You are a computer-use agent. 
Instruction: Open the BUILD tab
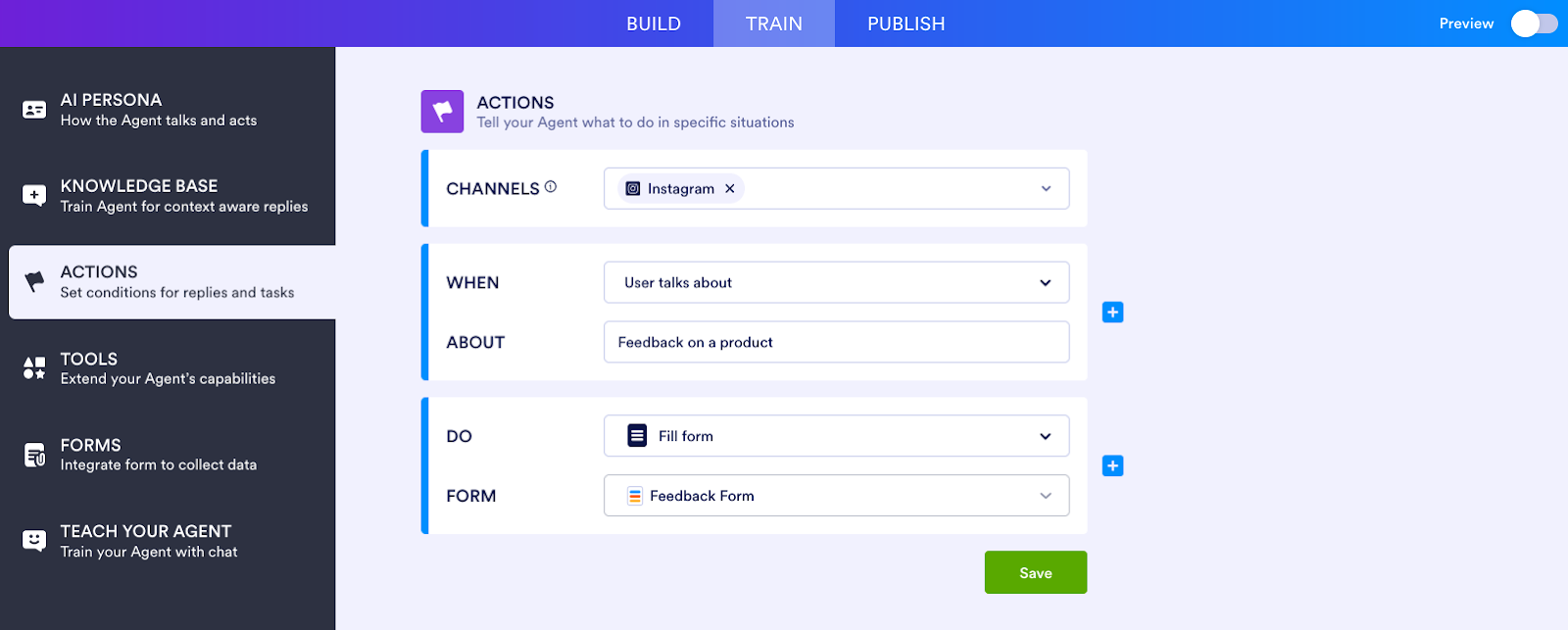[x=654, y=23]
